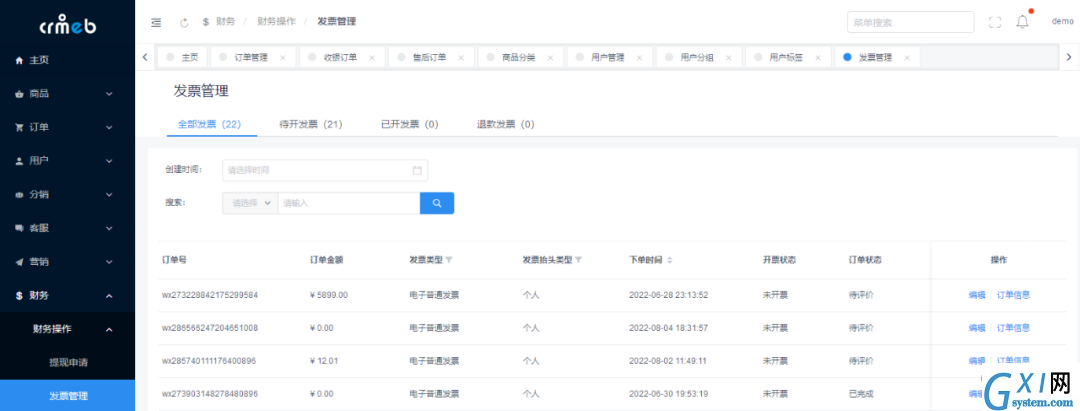Close the 用户标签 tab
Image resolution: width=1080 pixels, height=411 pixels.
tap(818, 58)
